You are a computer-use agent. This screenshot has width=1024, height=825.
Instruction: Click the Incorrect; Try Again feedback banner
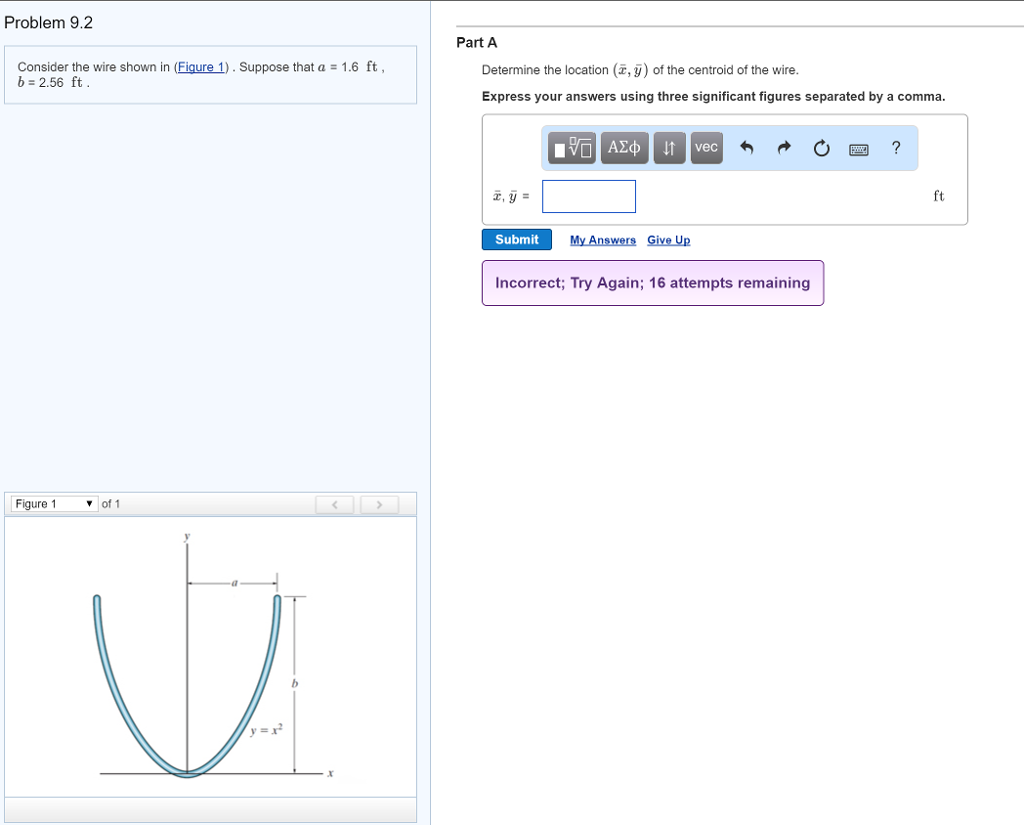pyautogui.click(x=652, y=283)
